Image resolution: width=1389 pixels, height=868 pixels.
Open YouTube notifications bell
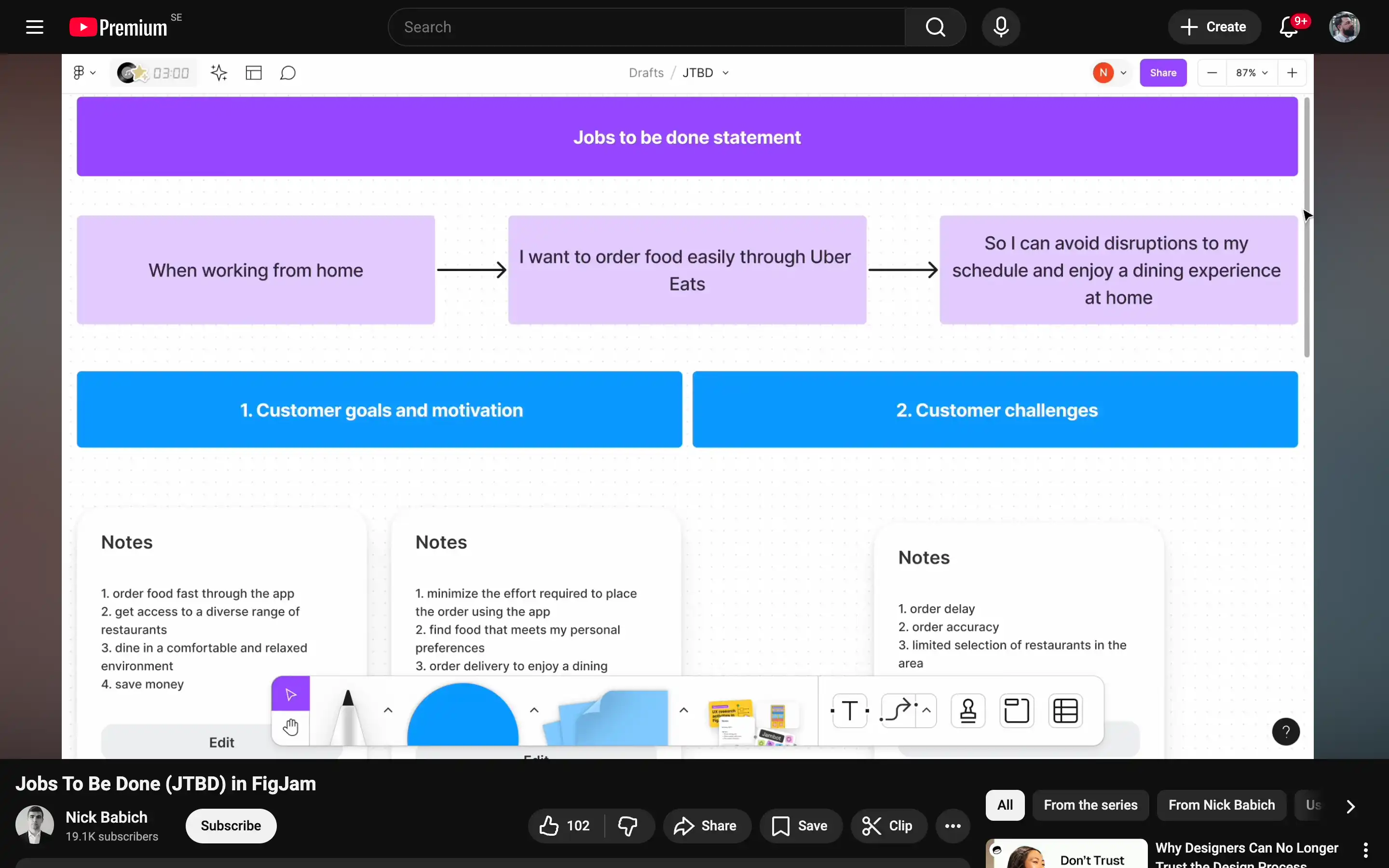coord(1289,27)
